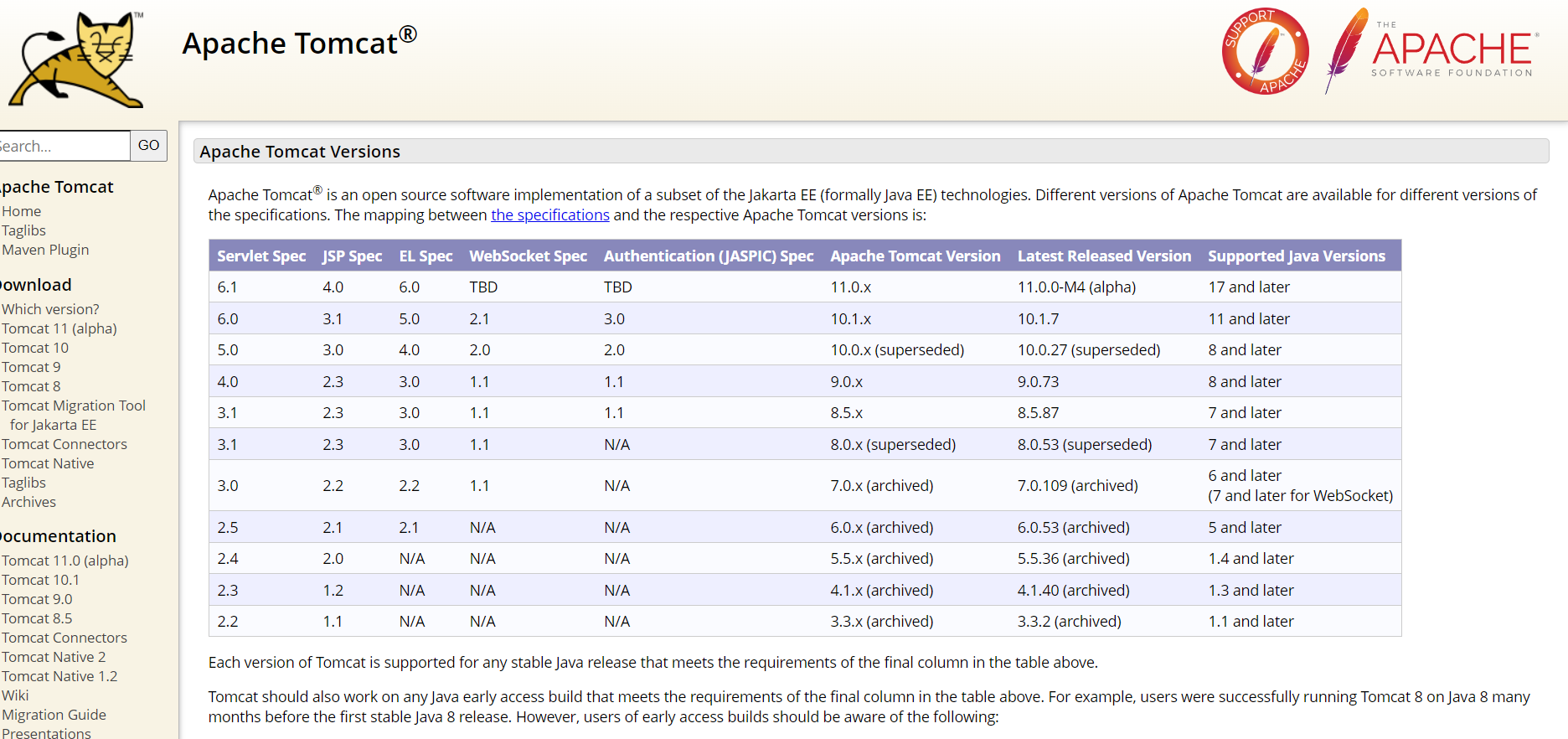Image resolution: width=1568 pixels, height=739 pixels.
Task: Open Tomcat 10.1 documentation
Action: pos(40,580)
